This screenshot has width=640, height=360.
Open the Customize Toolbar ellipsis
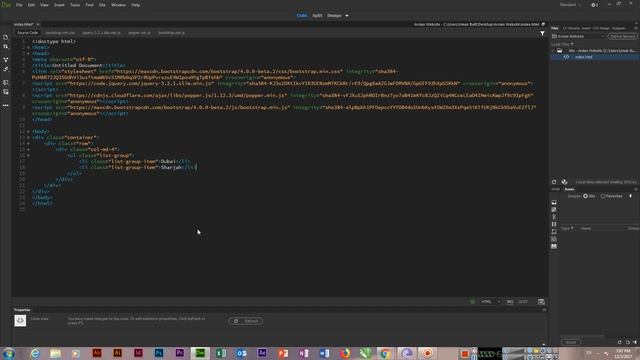click(x=6, y=105)
